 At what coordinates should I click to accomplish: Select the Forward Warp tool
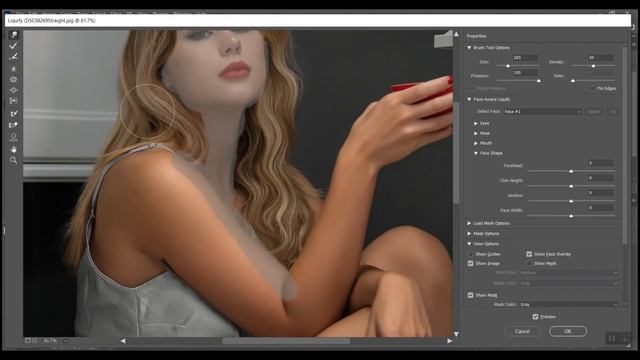[13, 35]
